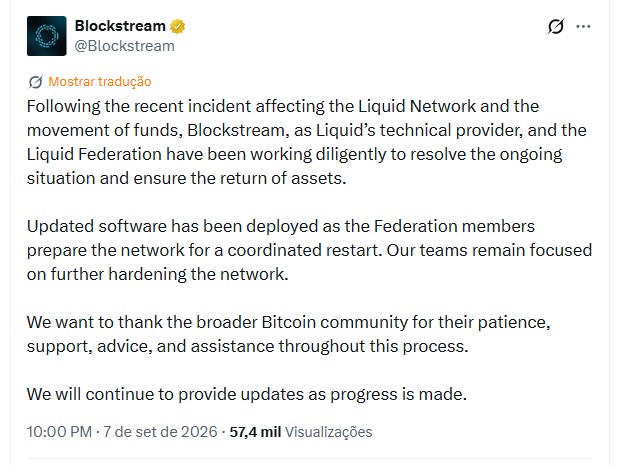Click the paragraph starting 'Following the recent incident'
617x465 pixels.
(x=307, y=142)
